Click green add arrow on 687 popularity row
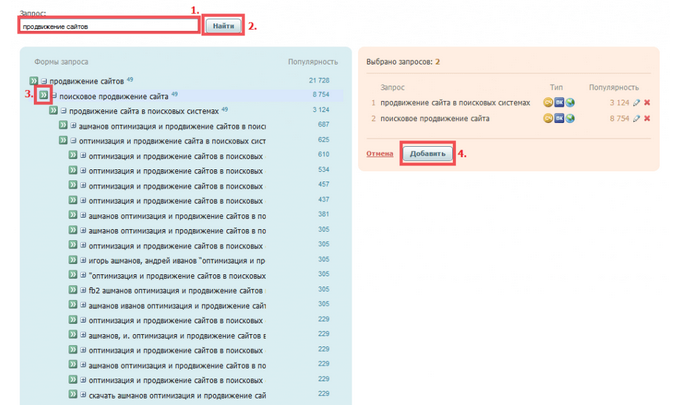 click(63, 125)
